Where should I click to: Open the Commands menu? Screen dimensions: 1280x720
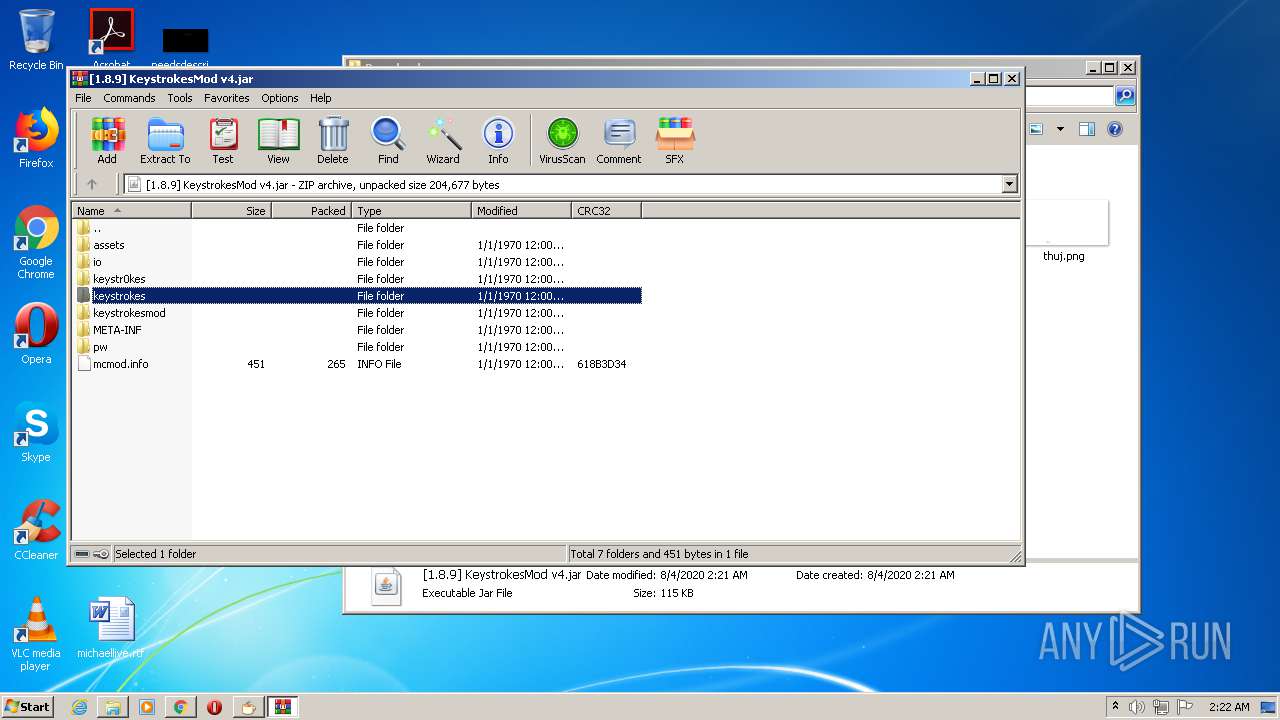(x=129, y=98)
